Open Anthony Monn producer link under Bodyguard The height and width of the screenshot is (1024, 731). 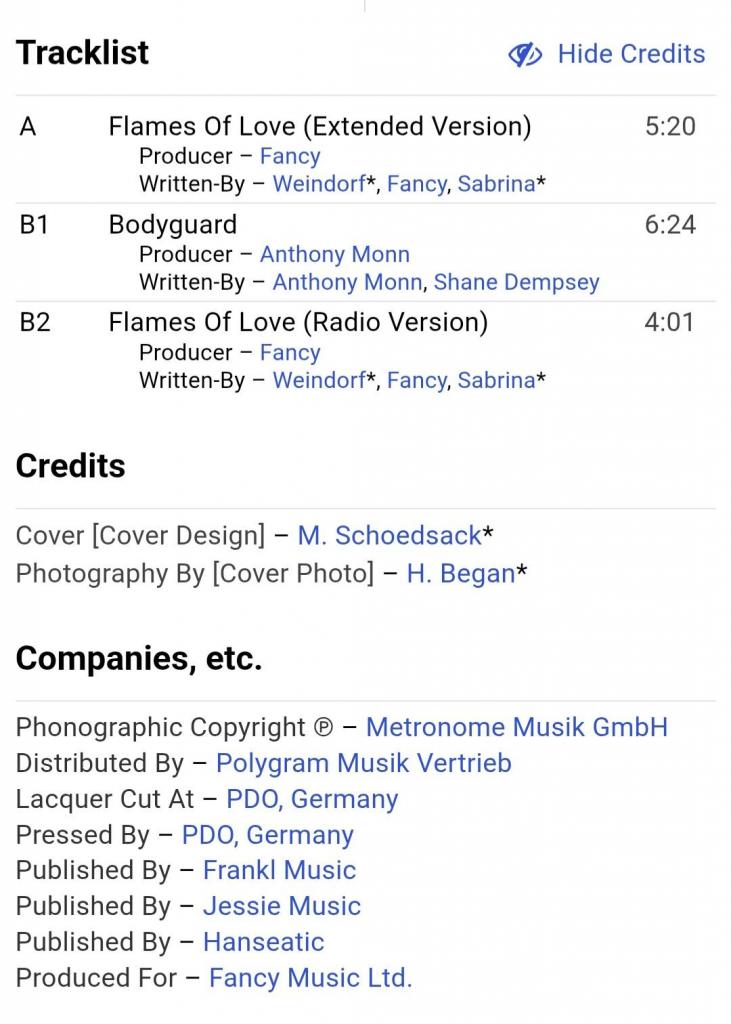[334, 254]
